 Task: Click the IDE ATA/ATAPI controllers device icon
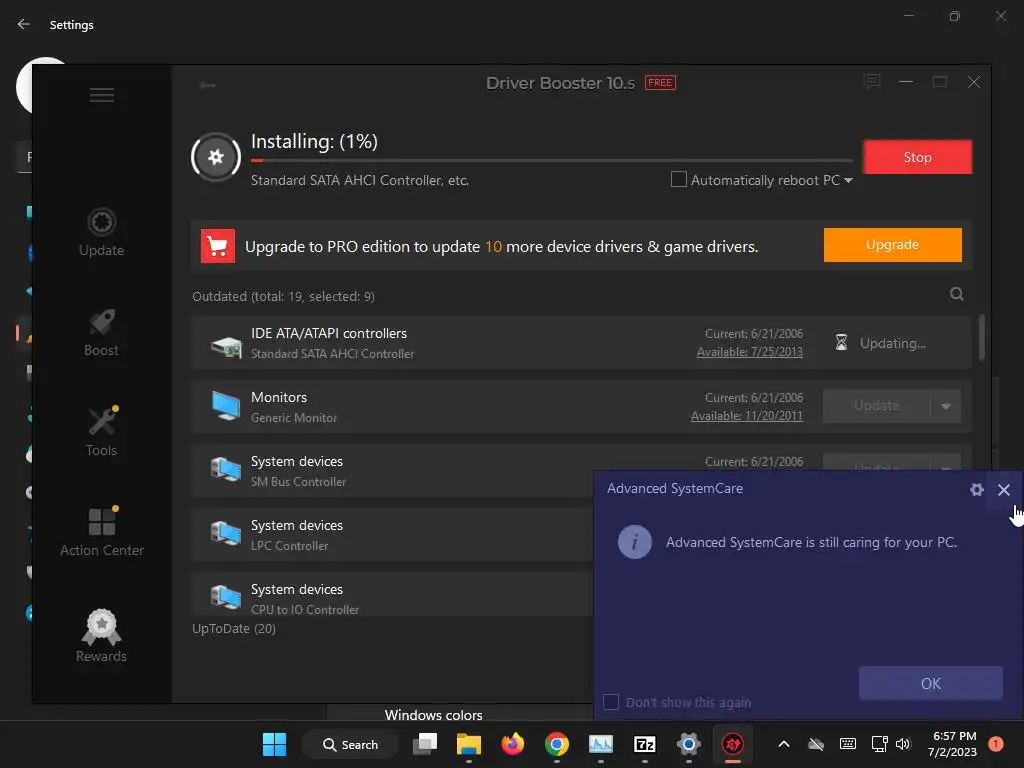[226, 345]
